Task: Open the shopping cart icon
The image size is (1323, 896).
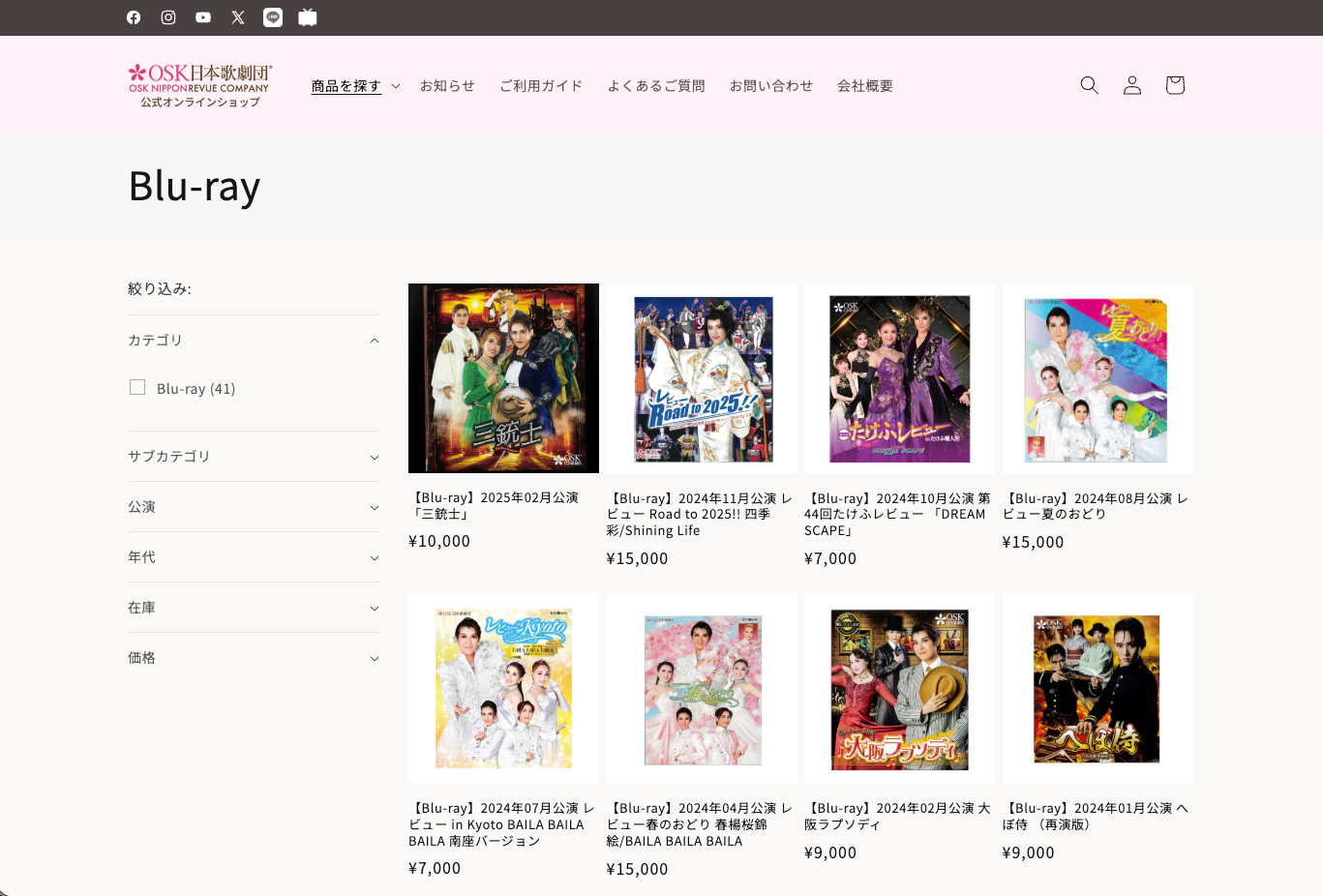Action: coord(1174,85)
